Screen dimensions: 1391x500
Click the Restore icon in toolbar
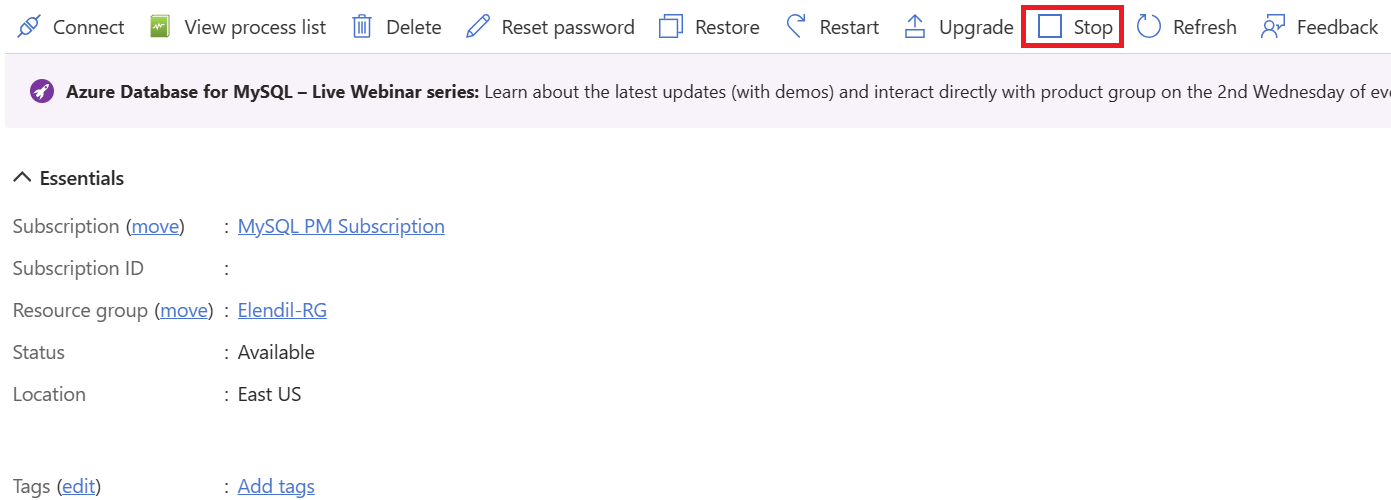click(671, 27)
